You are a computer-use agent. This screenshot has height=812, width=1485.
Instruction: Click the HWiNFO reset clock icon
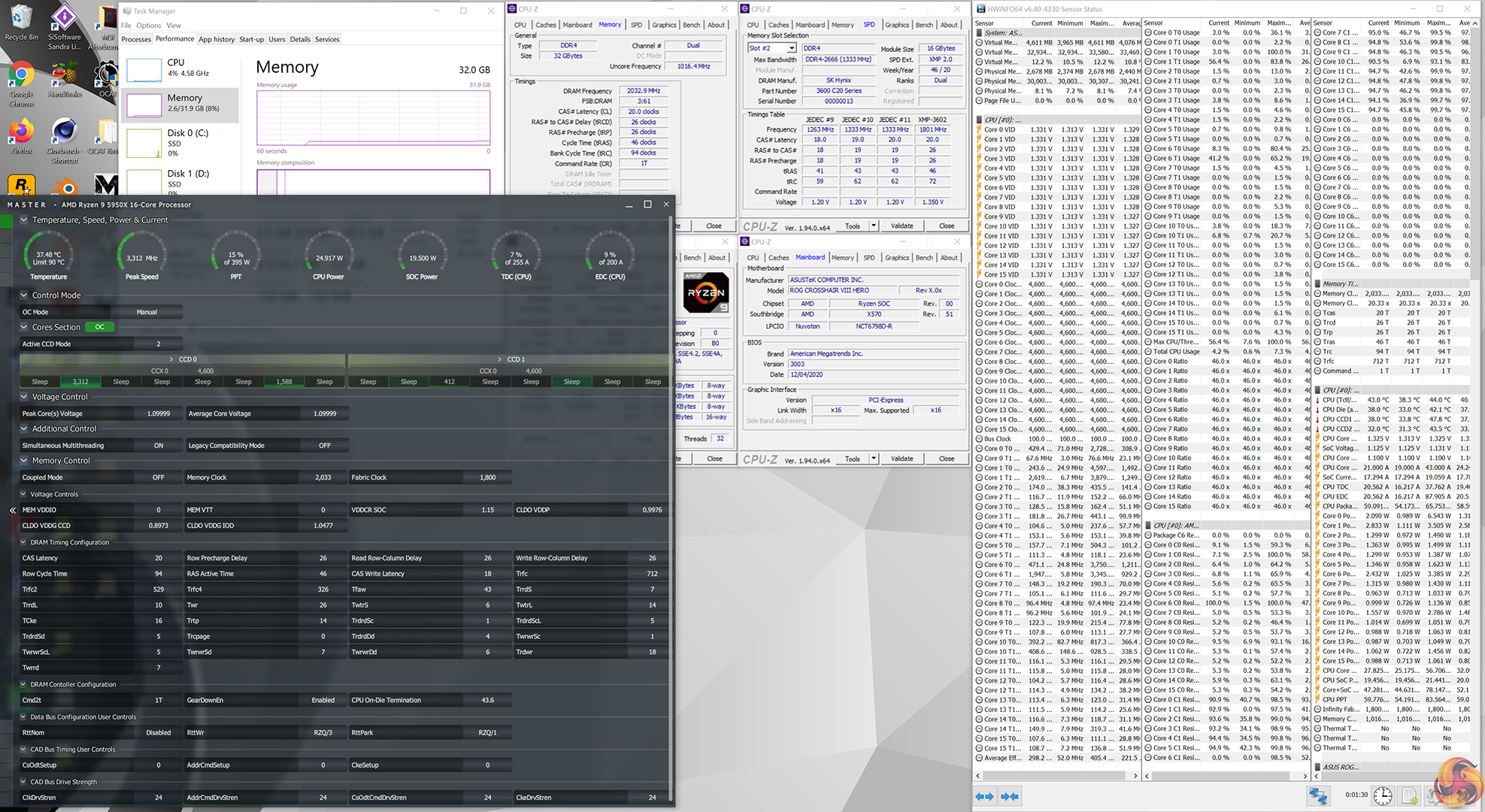(1382, 795)
